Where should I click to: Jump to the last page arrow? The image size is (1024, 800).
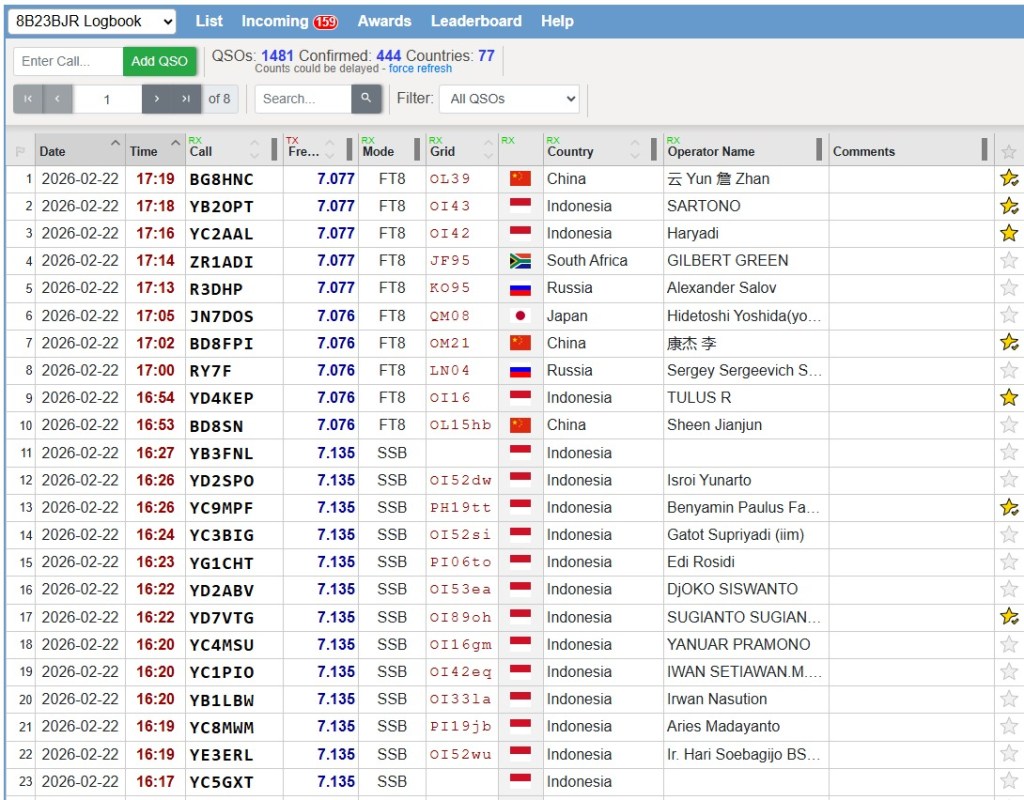tap(185, 99)
